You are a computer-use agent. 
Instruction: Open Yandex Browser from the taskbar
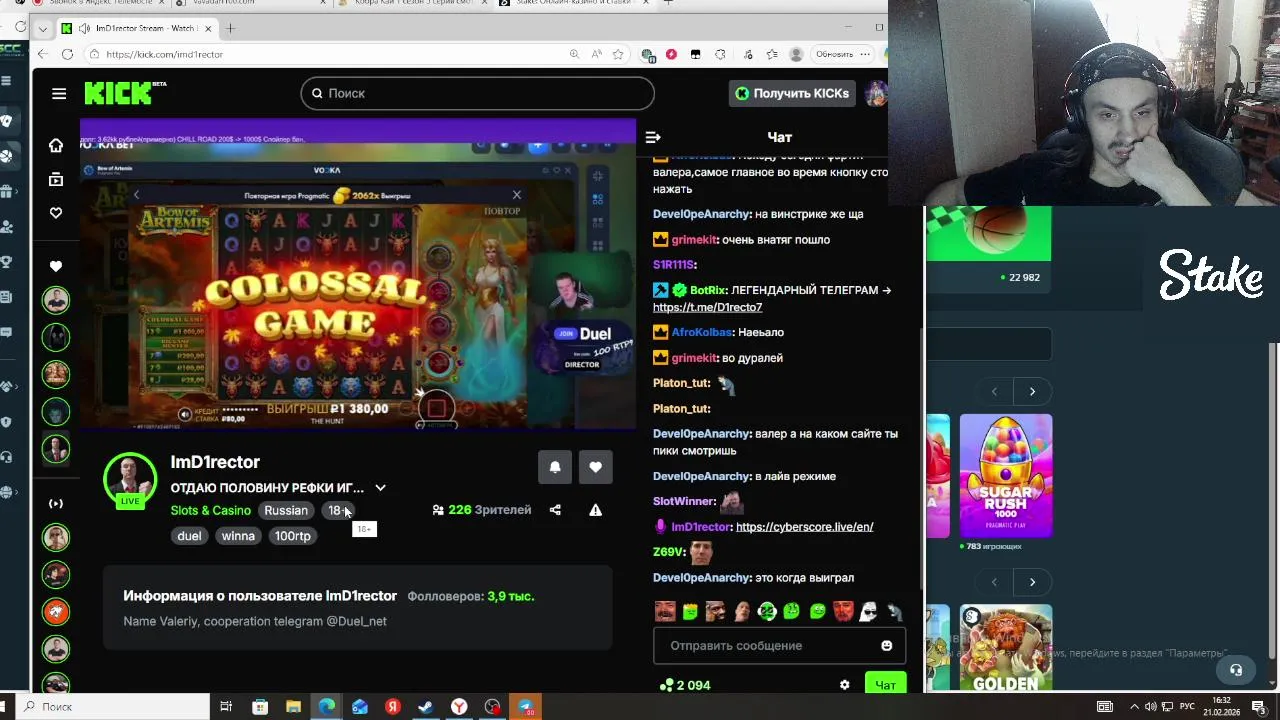coord(459,707)
